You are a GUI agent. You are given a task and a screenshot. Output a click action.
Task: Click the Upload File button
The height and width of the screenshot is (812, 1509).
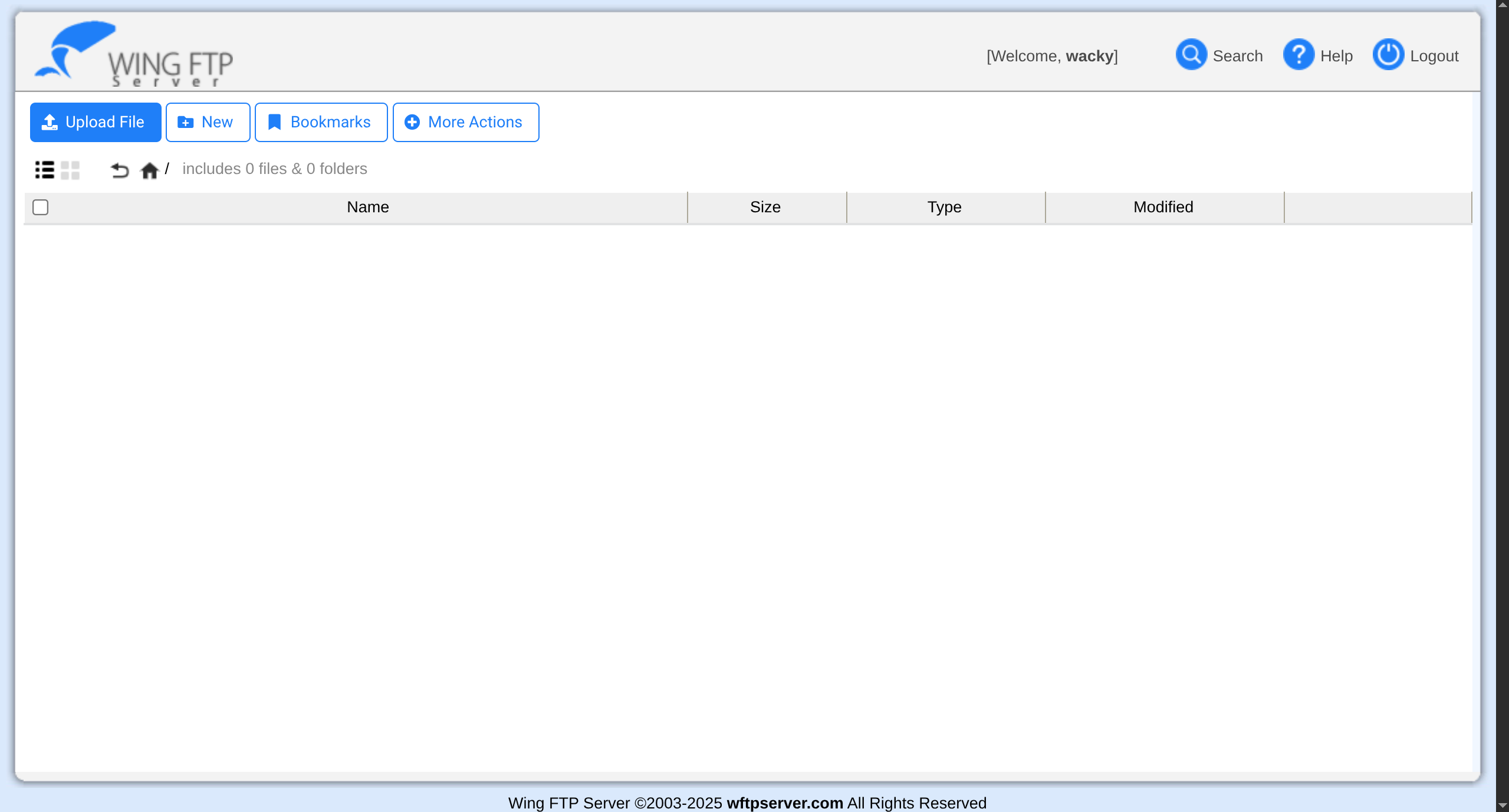pyautogui.click(x=96, y=122)
